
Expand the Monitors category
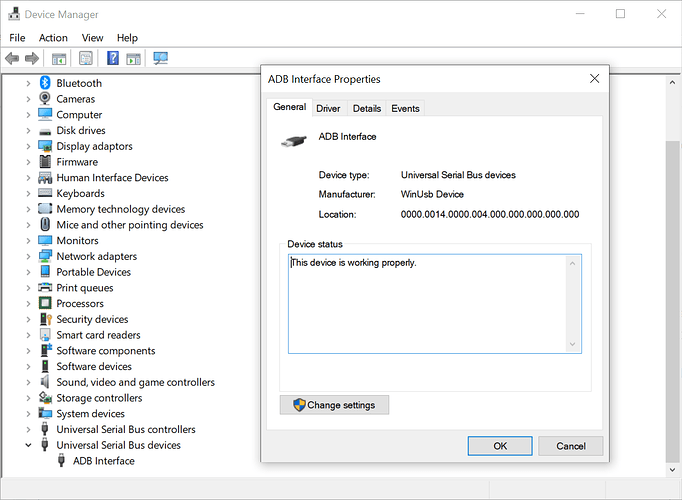click(28, 240)
